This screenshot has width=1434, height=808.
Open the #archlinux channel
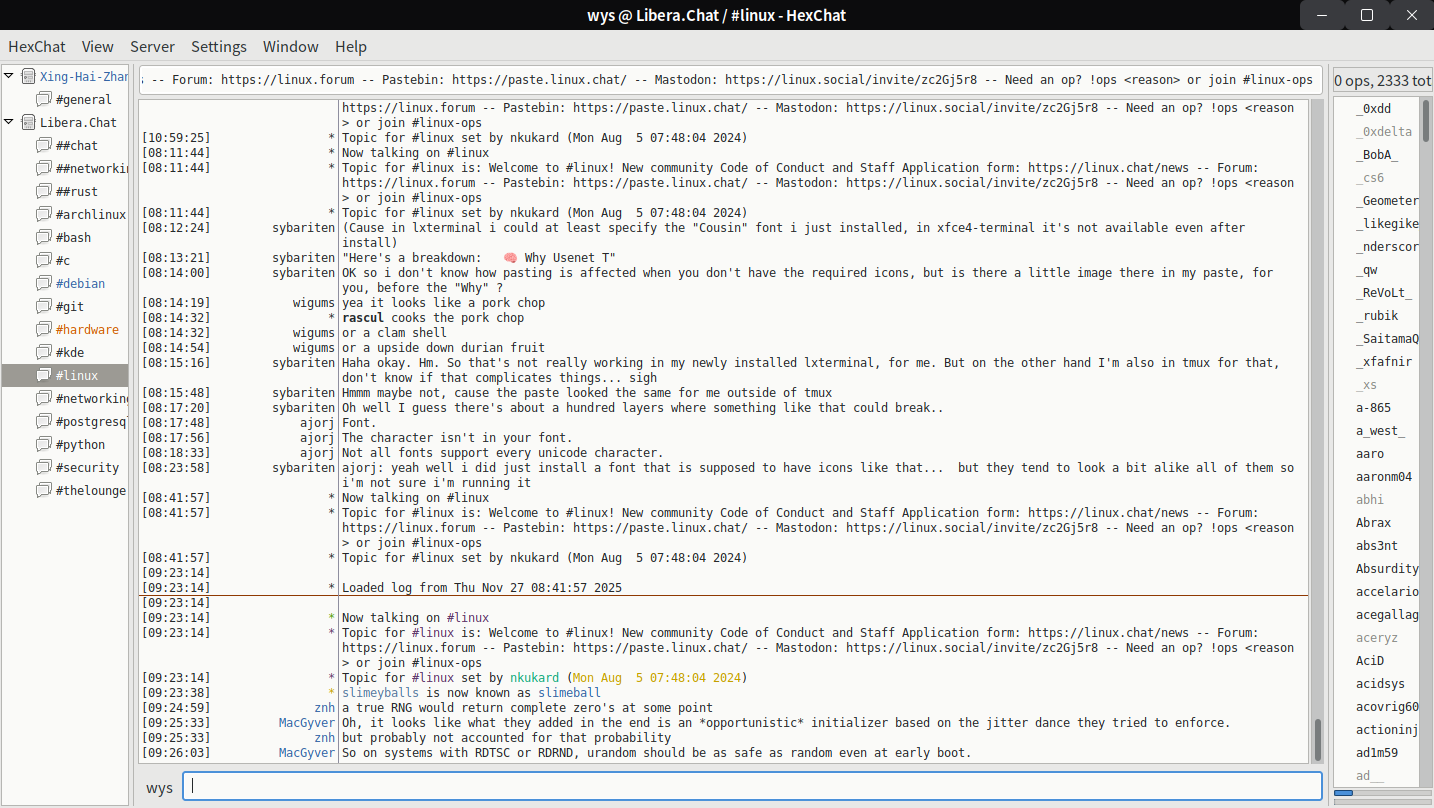coord(90,214)
